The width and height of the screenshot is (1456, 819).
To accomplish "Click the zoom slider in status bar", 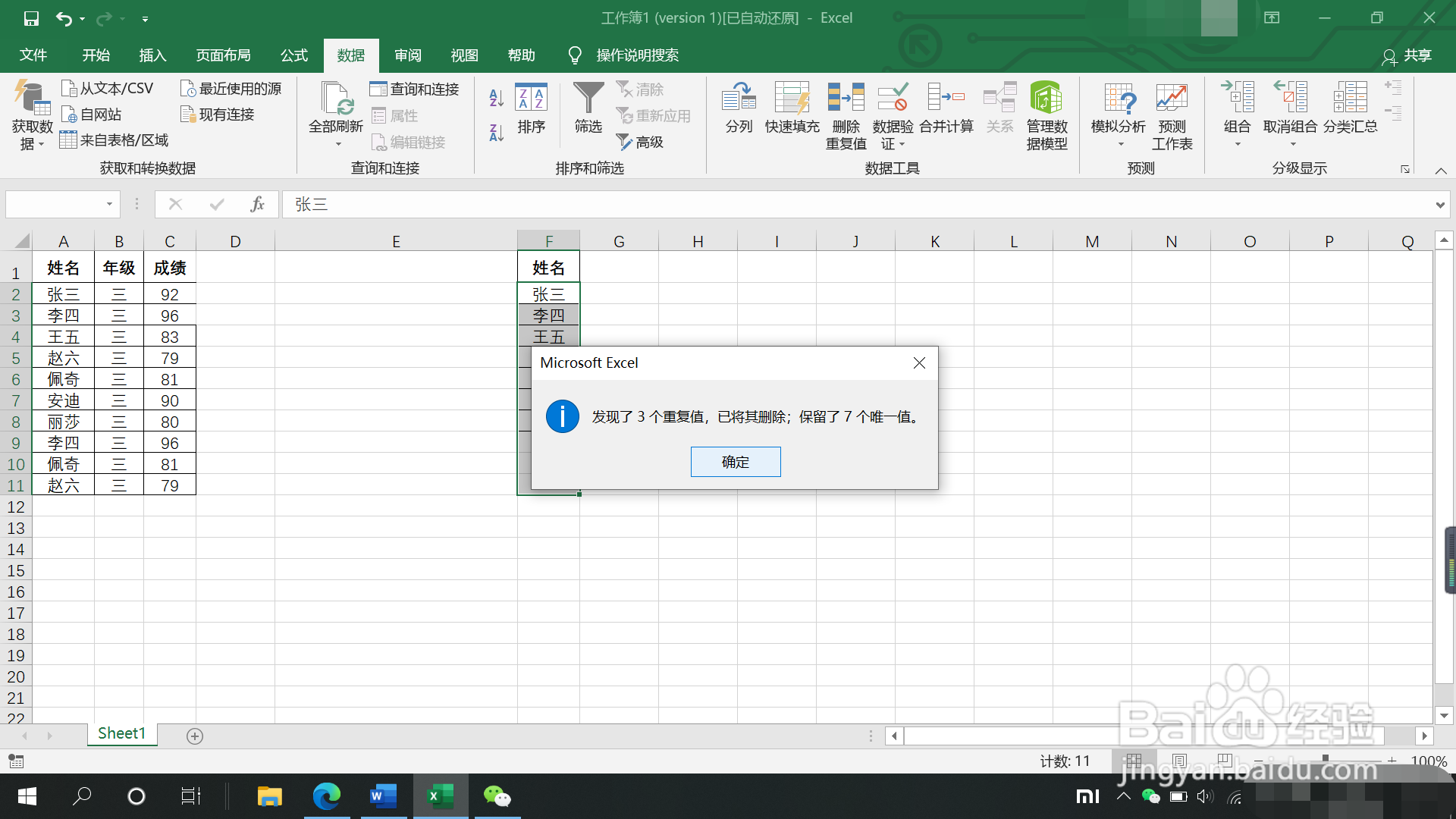I will point(1325,759).
